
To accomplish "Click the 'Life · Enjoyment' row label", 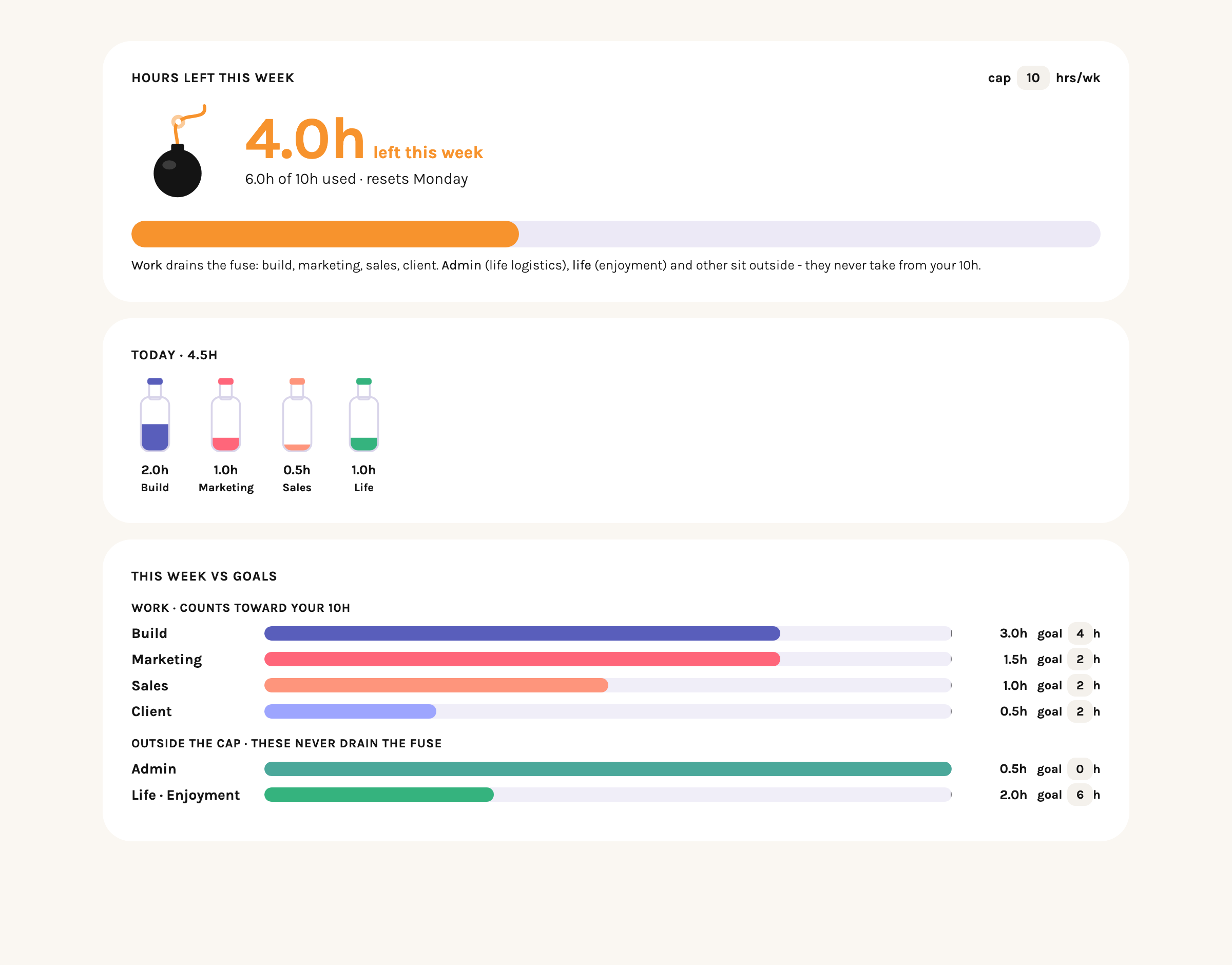I will [186, 796].
